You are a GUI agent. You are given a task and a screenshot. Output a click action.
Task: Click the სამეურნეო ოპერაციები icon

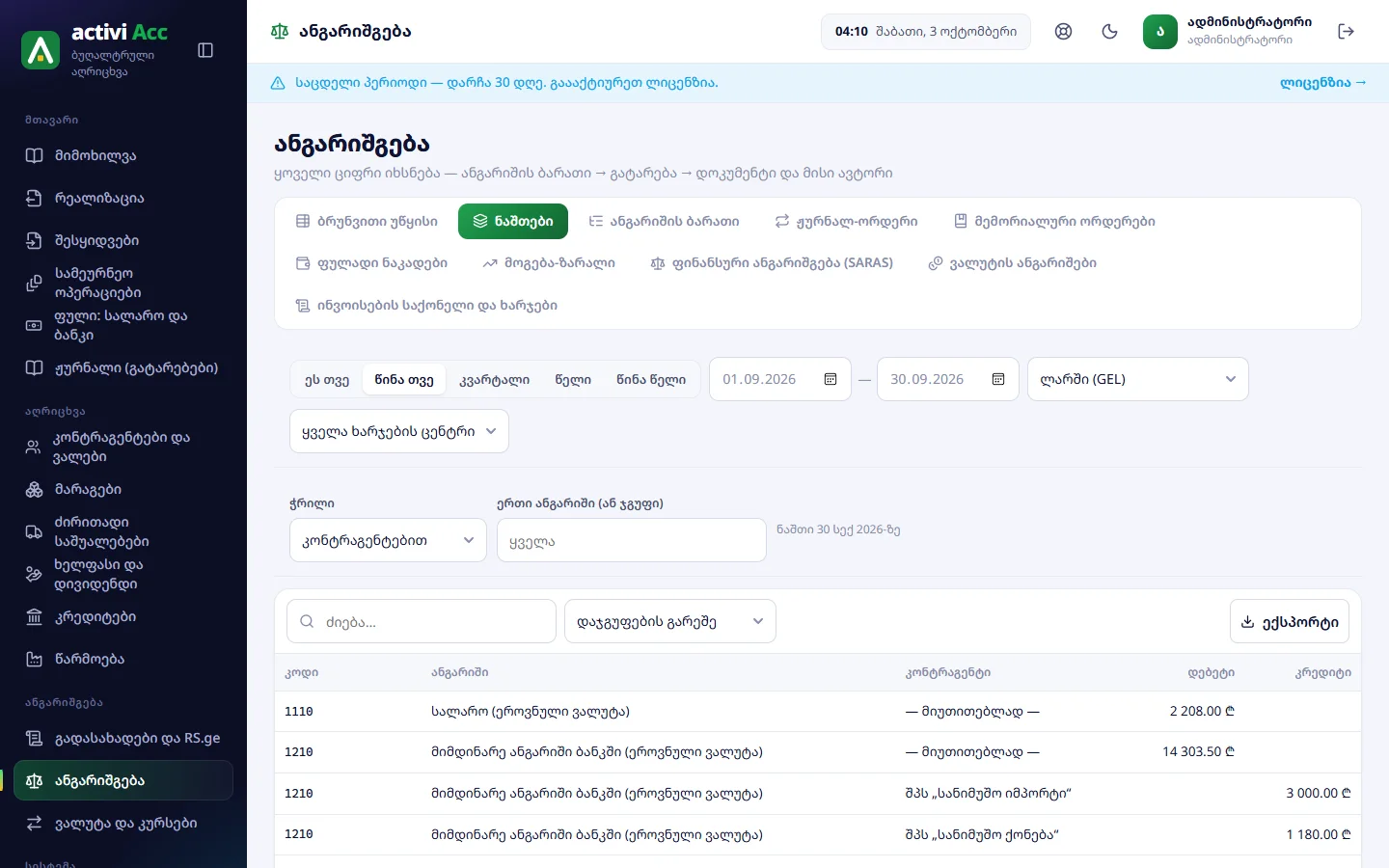click(x=34, y=283)
